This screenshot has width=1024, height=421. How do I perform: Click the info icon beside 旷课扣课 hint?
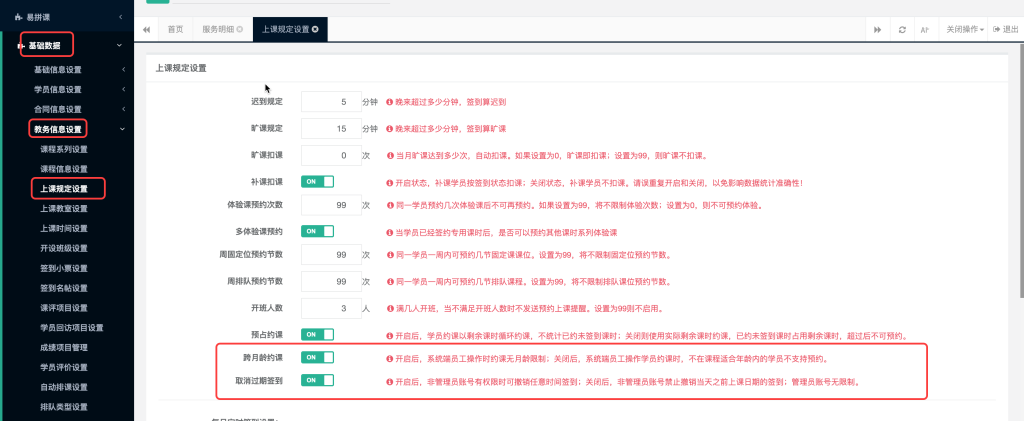389,156
